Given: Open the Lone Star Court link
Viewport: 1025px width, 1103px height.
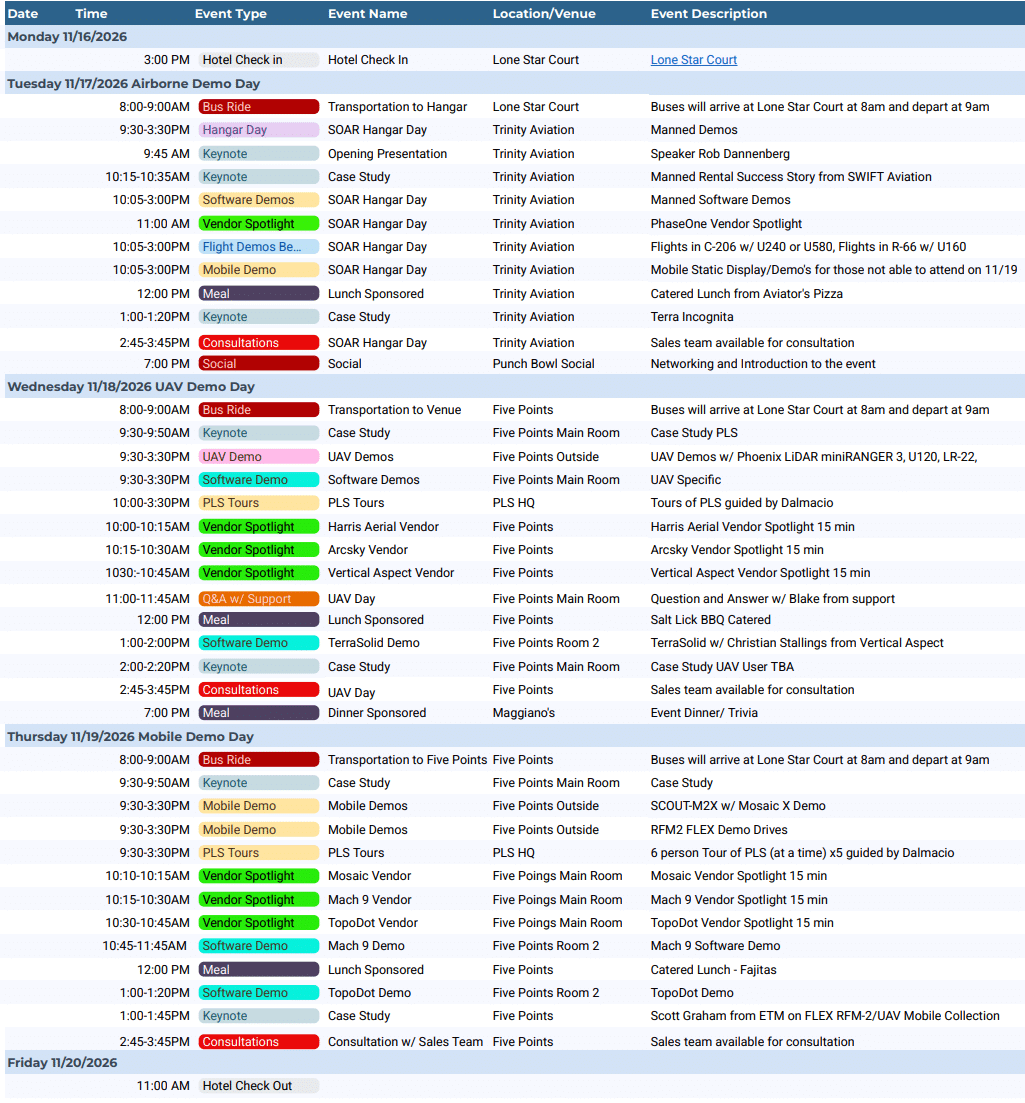Looking at the screenshot, I should 693,60.
